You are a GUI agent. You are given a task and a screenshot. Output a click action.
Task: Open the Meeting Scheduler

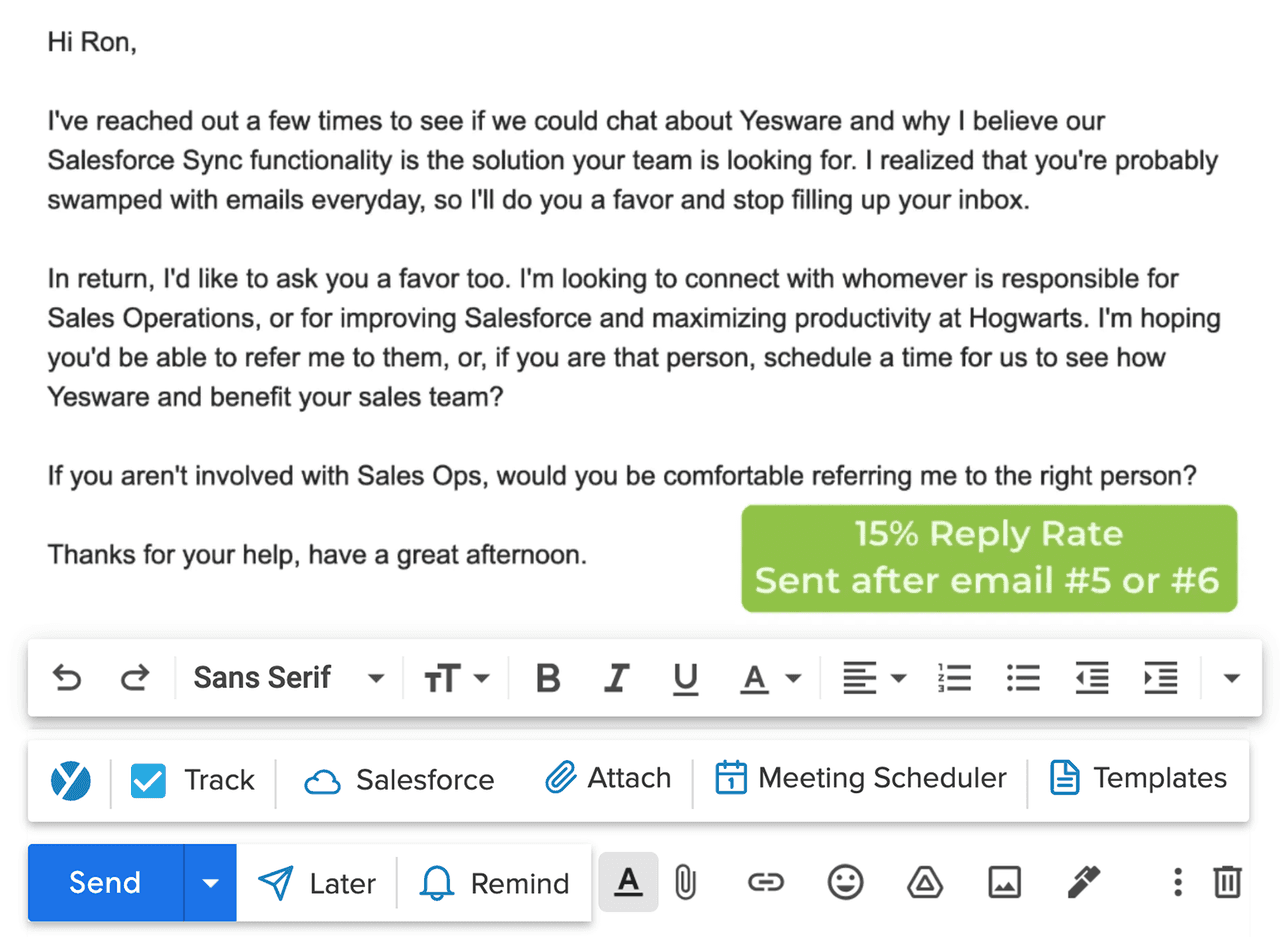click(860, 777)
